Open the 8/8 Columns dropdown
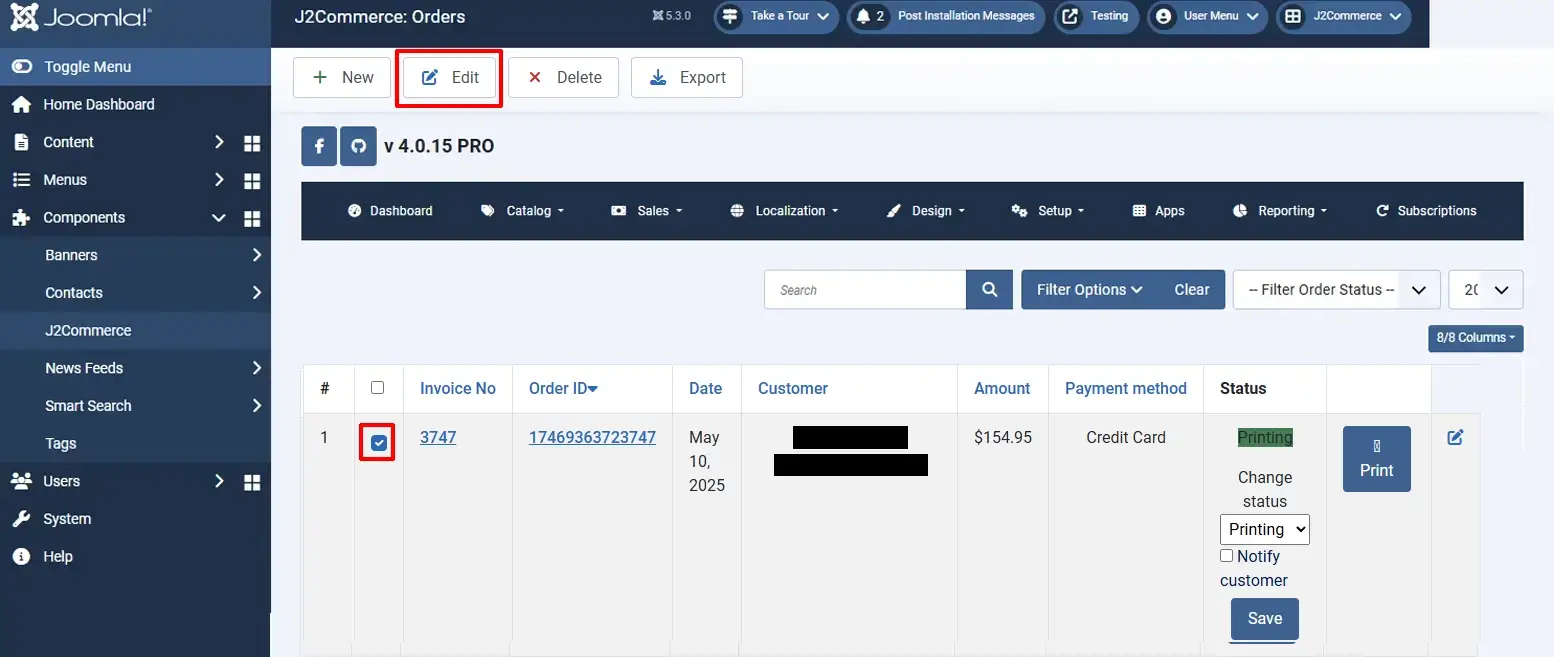Image resolution: width=1554 pixels, height=657 pixels. tap(1476, 338)
